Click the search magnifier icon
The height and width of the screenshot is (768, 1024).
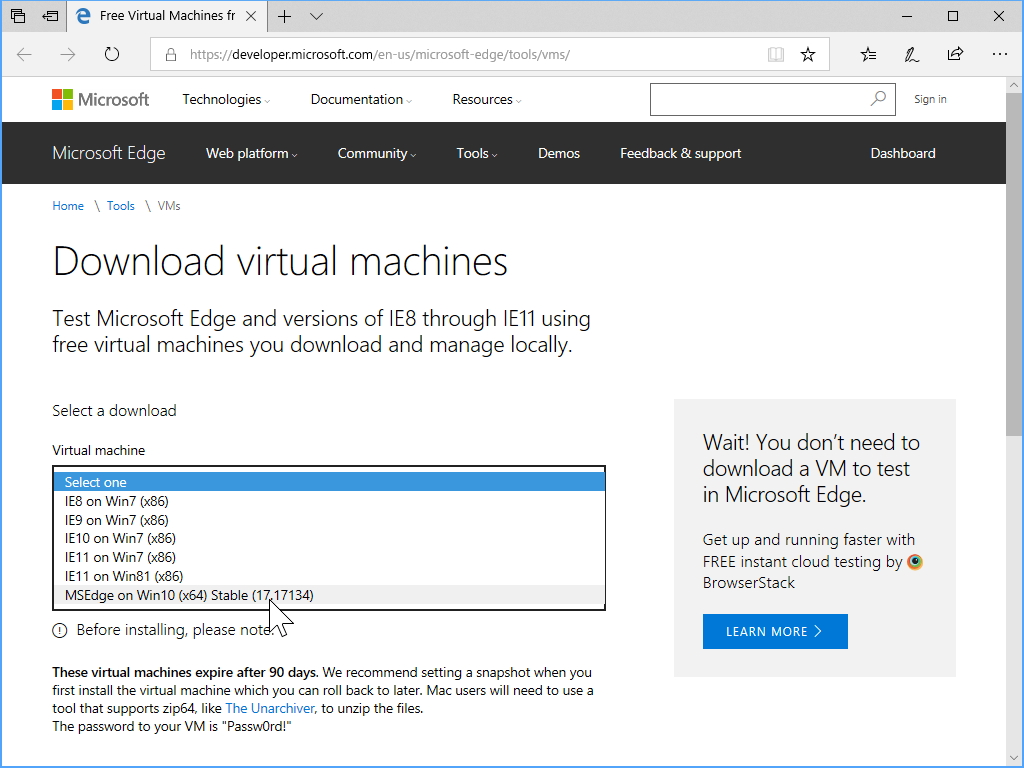tap(877, 99)
